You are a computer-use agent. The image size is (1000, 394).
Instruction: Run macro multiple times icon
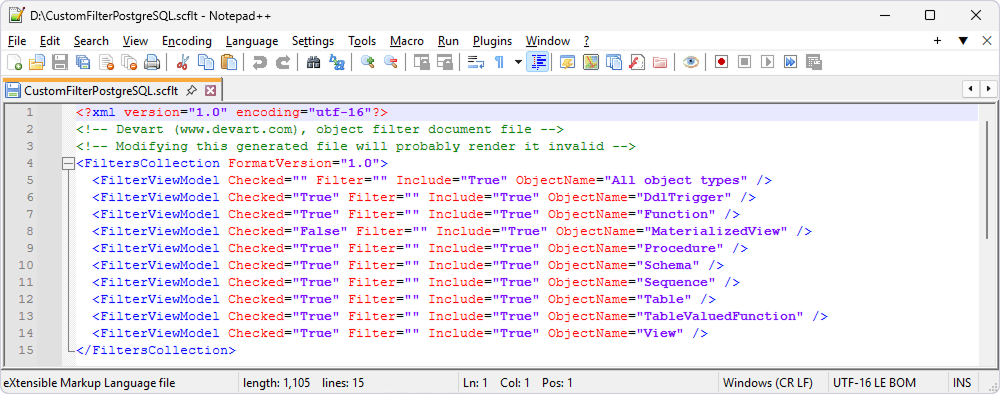[790, 62]
